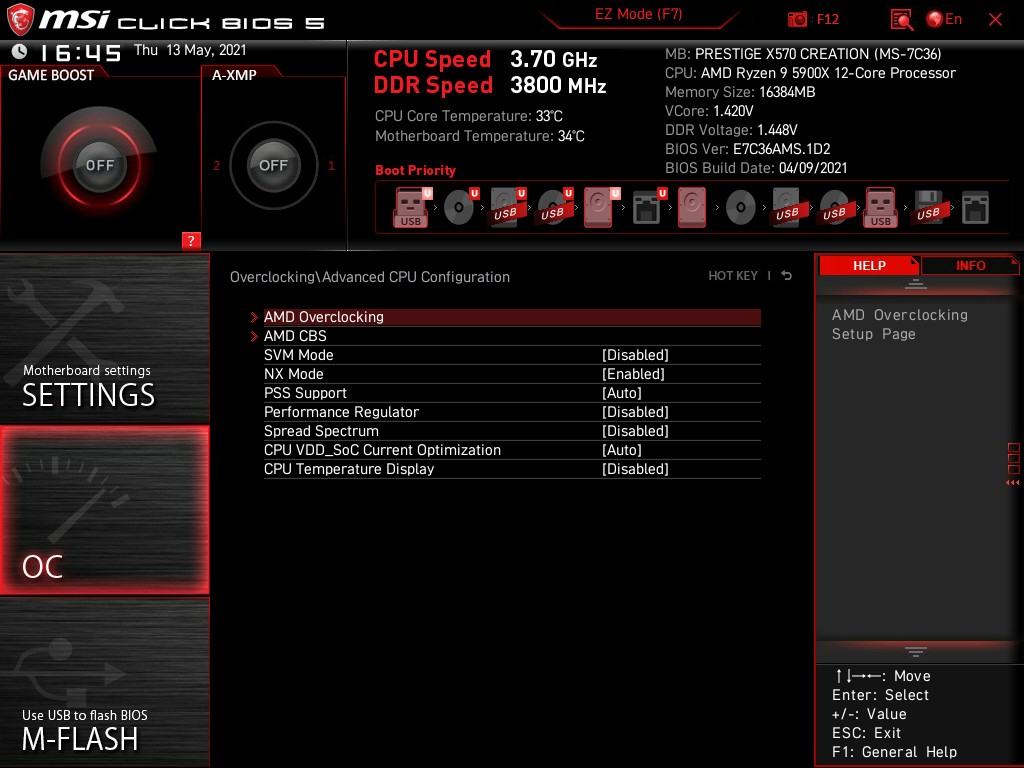Click the SVM Mode label

[x=298, y=355]
